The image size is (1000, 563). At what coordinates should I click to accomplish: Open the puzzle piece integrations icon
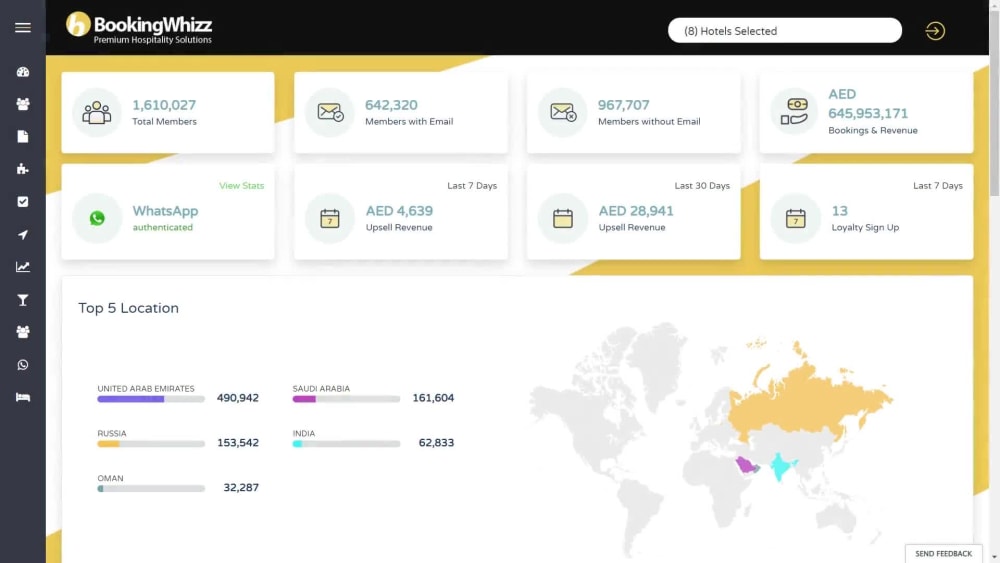[23, 169]
